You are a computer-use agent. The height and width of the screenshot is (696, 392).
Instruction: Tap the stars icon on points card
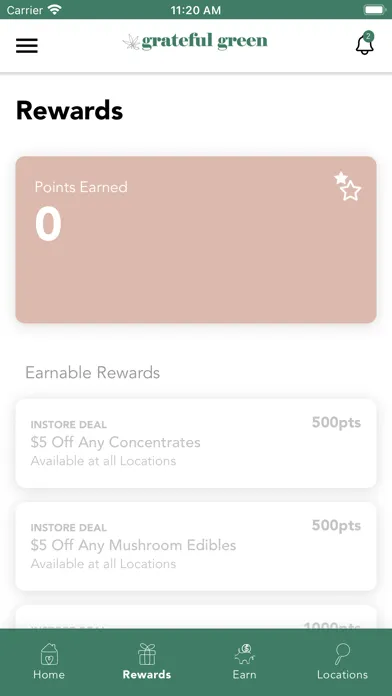point(348,186)
